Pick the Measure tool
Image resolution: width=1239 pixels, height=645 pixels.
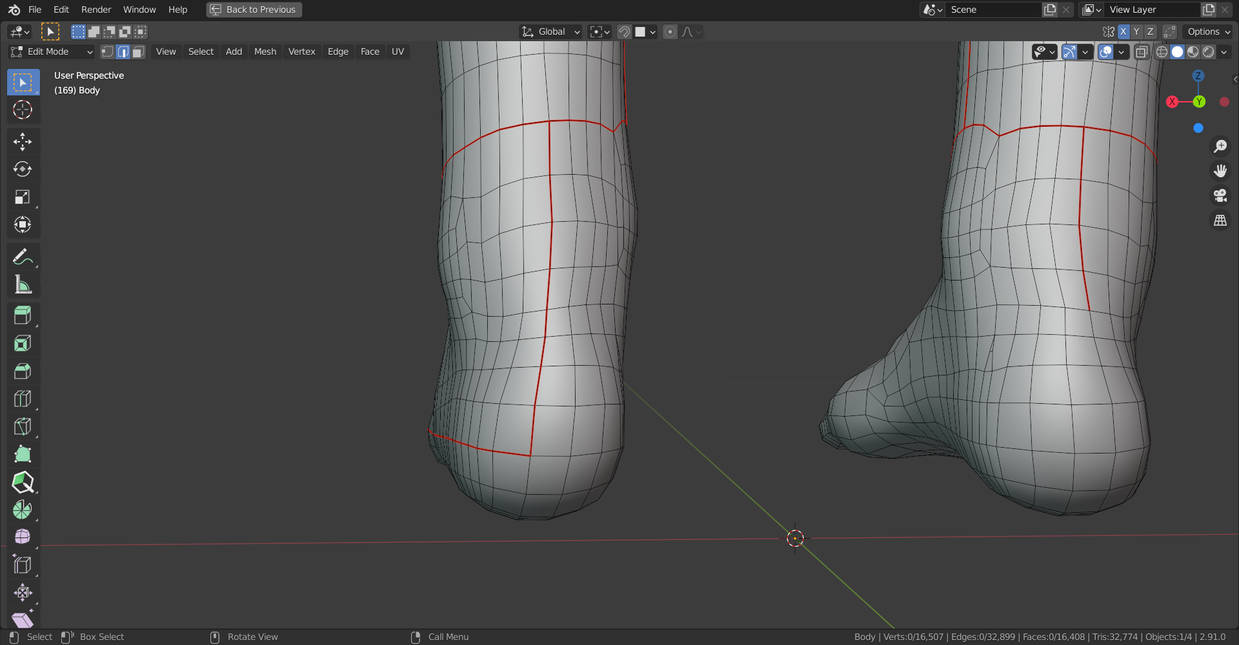23,285
